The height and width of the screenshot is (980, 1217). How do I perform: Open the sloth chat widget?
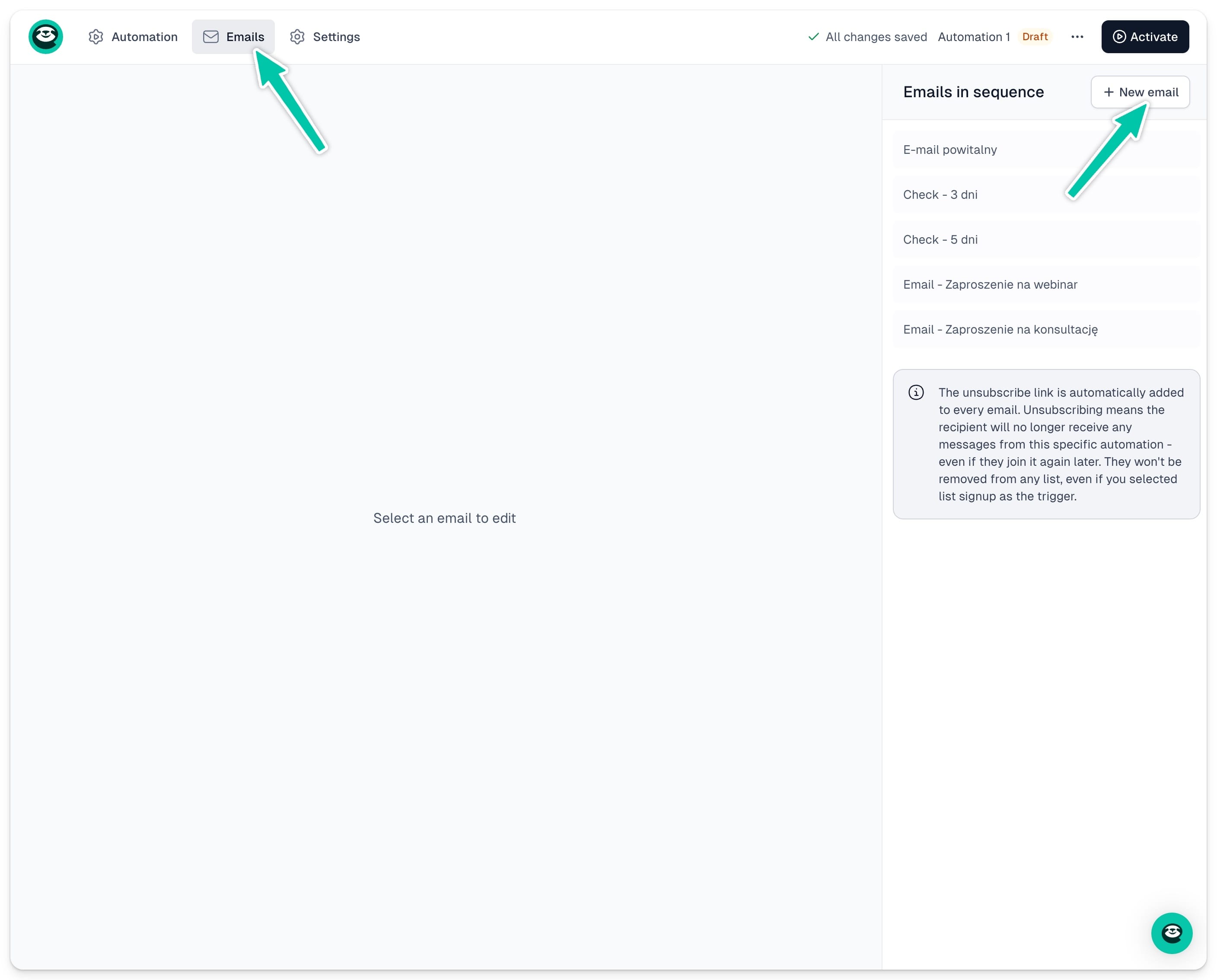(x=1171, y=933)
